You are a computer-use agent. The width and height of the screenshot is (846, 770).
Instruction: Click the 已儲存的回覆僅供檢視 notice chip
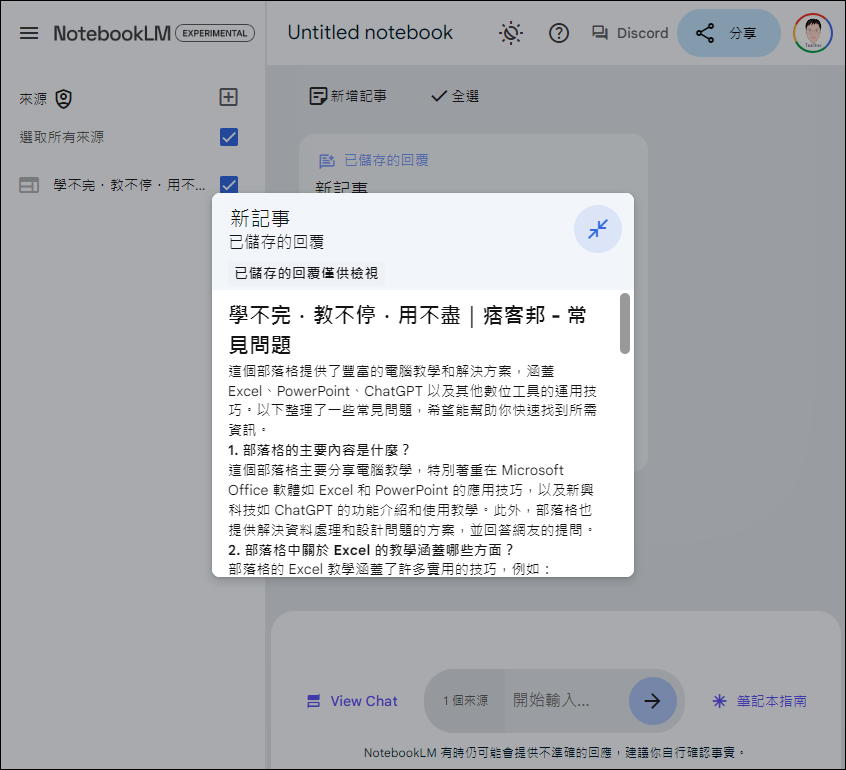(x=306, y=274)
